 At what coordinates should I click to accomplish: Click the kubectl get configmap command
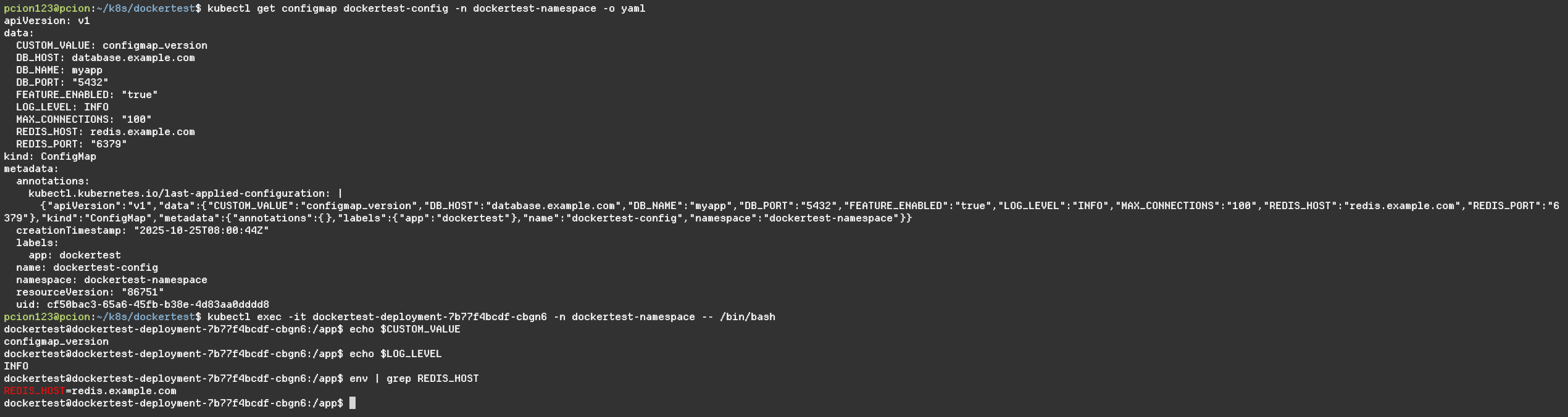tap(426, 9)
